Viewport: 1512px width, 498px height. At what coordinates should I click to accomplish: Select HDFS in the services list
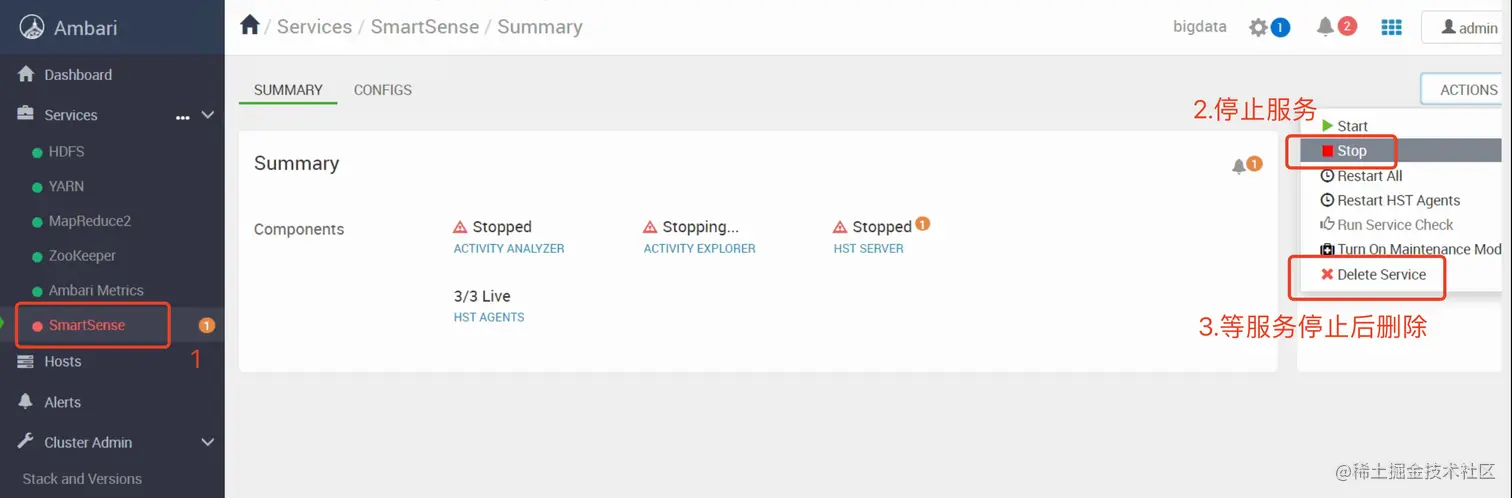click(66, 152)
